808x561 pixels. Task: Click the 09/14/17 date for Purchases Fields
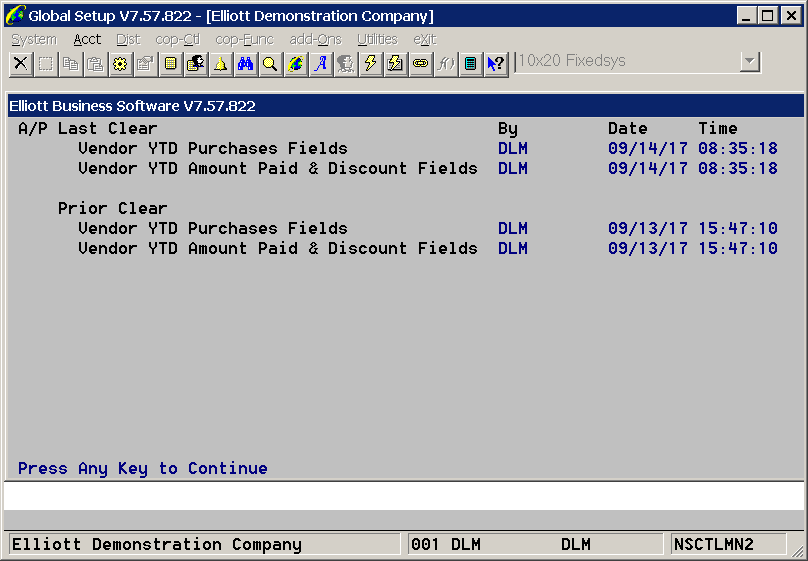click(x=648, y=148)
